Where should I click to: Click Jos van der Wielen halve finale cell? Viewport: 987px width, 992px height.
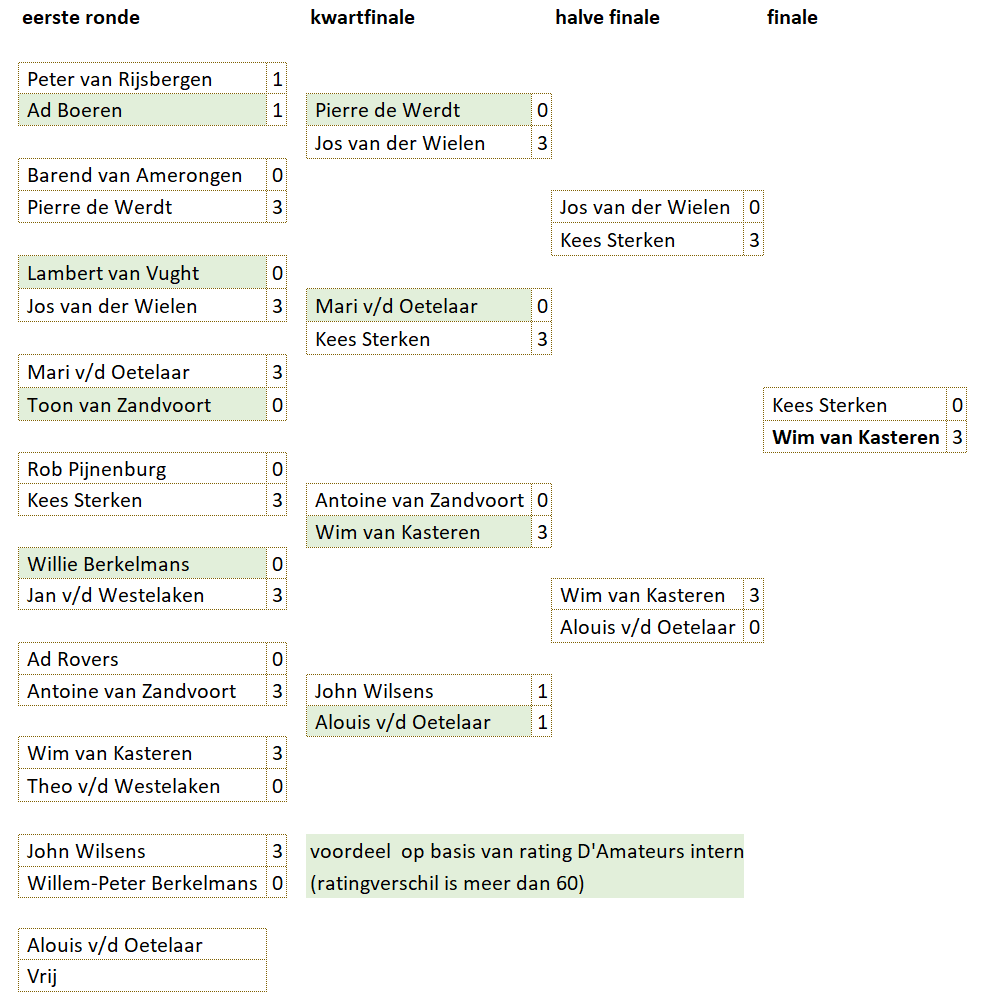(647, 207)
